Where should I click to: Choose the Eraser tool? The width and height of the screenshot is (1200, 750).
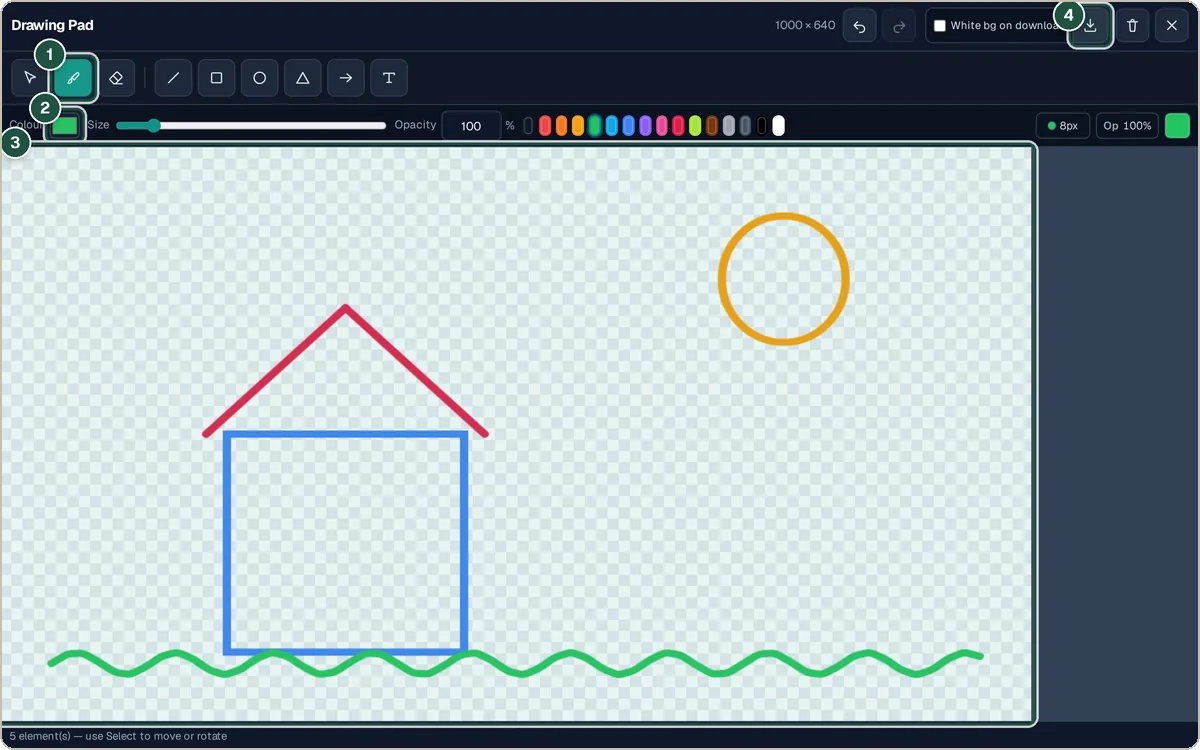[116, 78]
